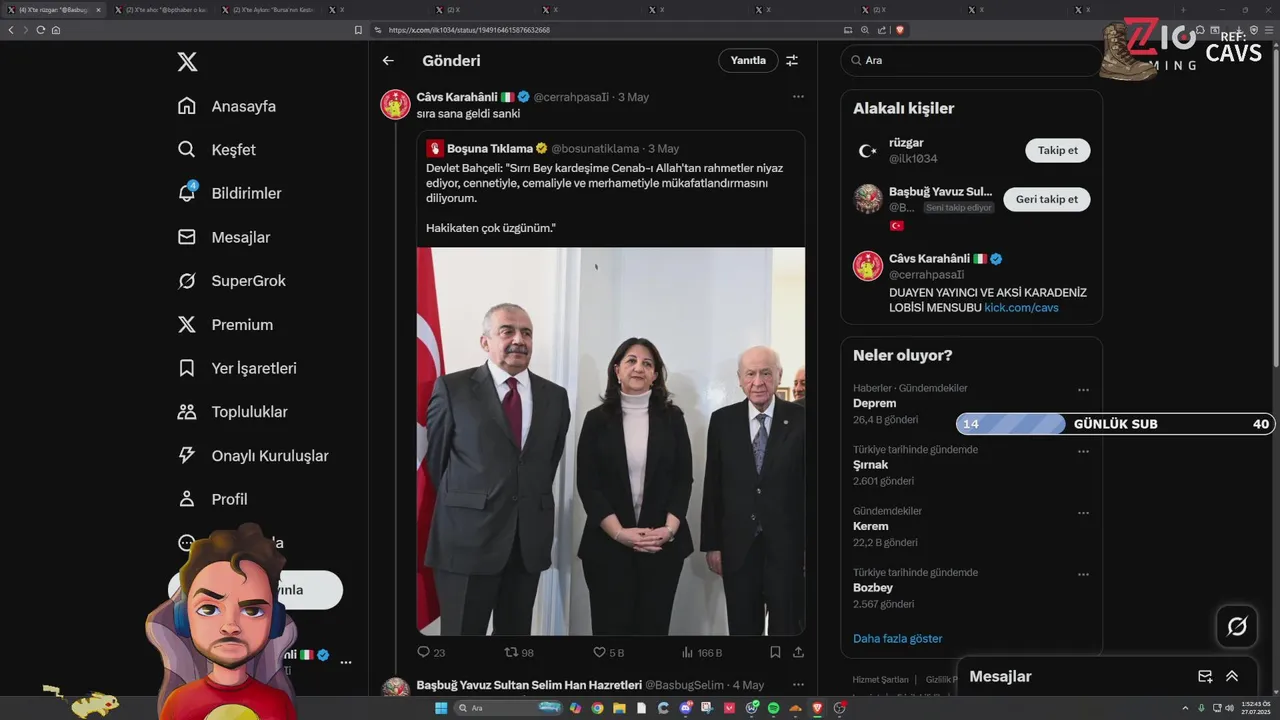This screenshot has height=720, width=1280.
Task: Open the options menu for Kerem trend
Action: [1083, 513]
